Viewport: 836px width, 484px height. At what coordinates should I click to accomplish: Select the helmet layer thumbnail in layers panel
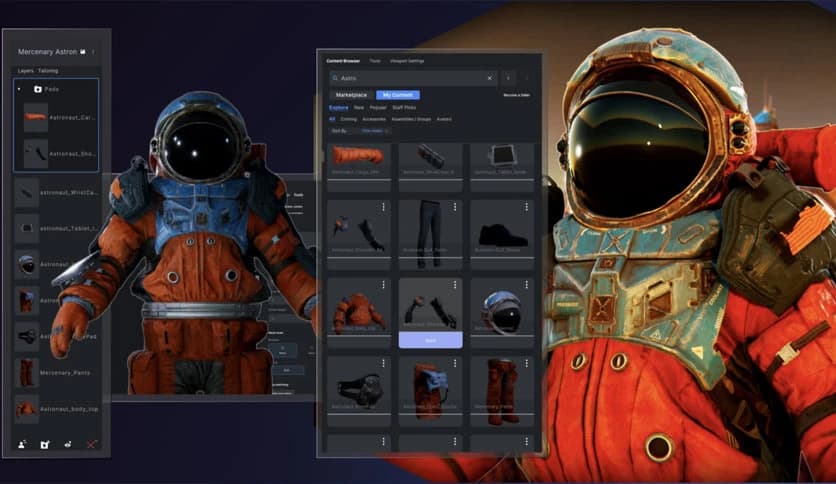click(x=27, y=264)
